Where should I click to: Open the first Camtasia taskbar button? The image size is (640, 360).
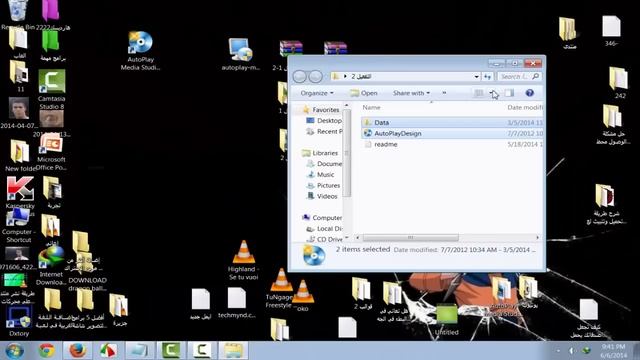click(x=171, y=351)
